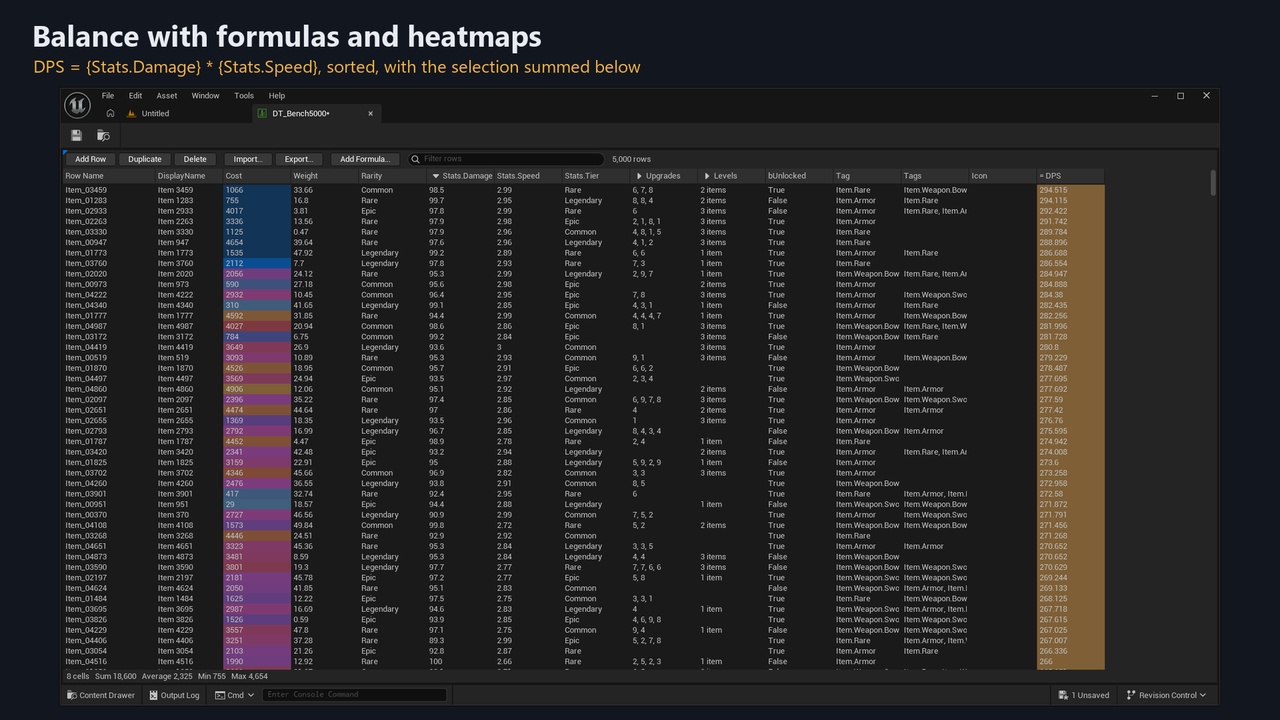Select row Item_03459
The height and width of the screenshot is (720, 1280).
click(x=584, y=190)
